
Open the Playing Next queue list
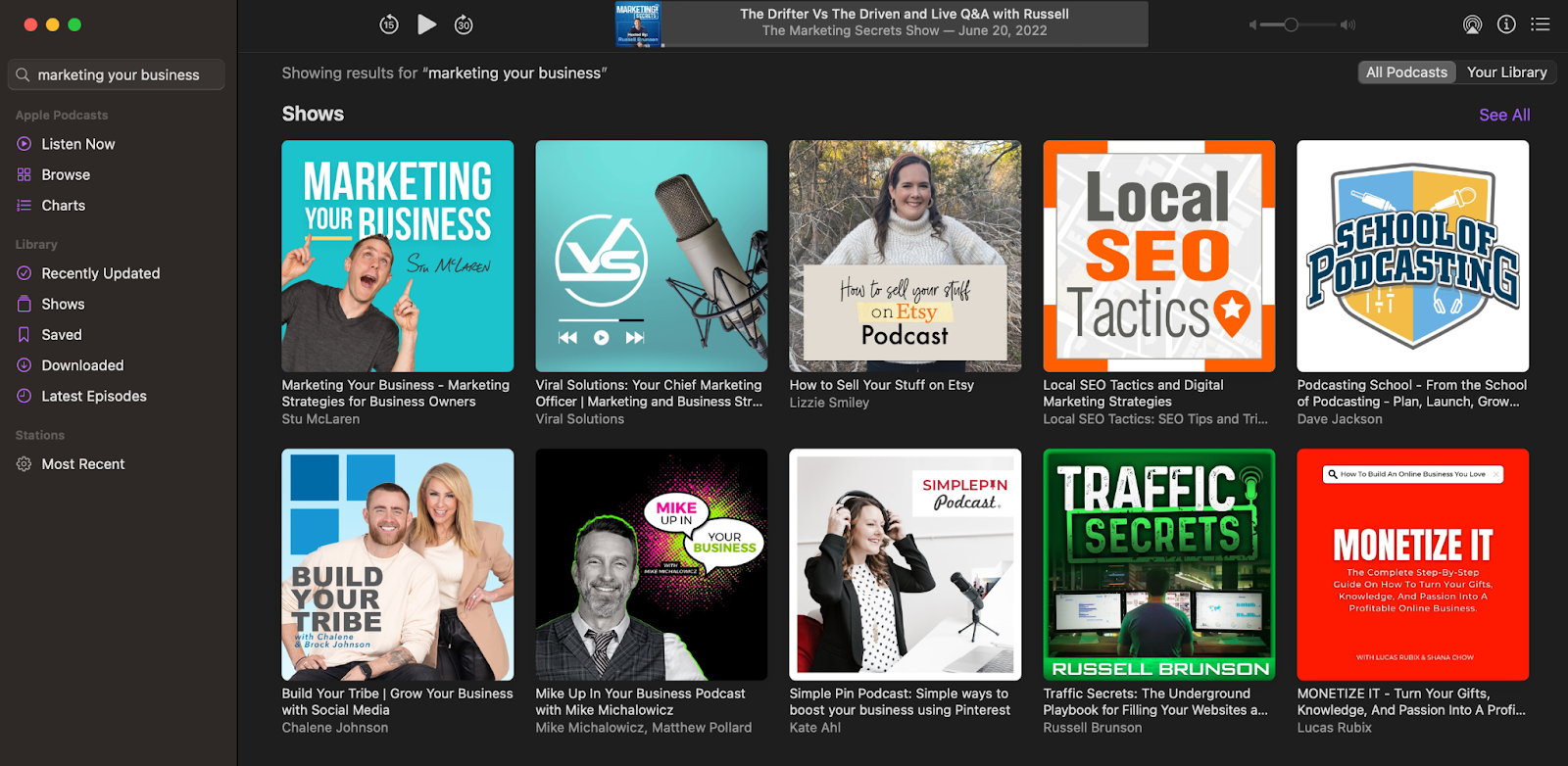[x=1541, y=24]
